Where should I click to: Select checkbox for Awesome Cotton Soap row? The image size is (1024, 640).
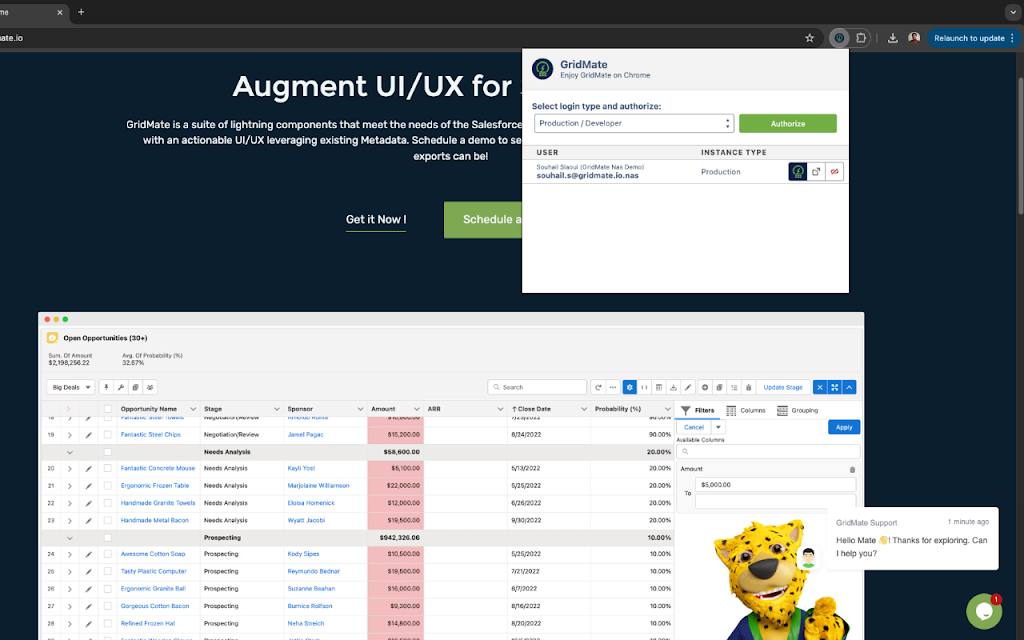coord(108,554)
